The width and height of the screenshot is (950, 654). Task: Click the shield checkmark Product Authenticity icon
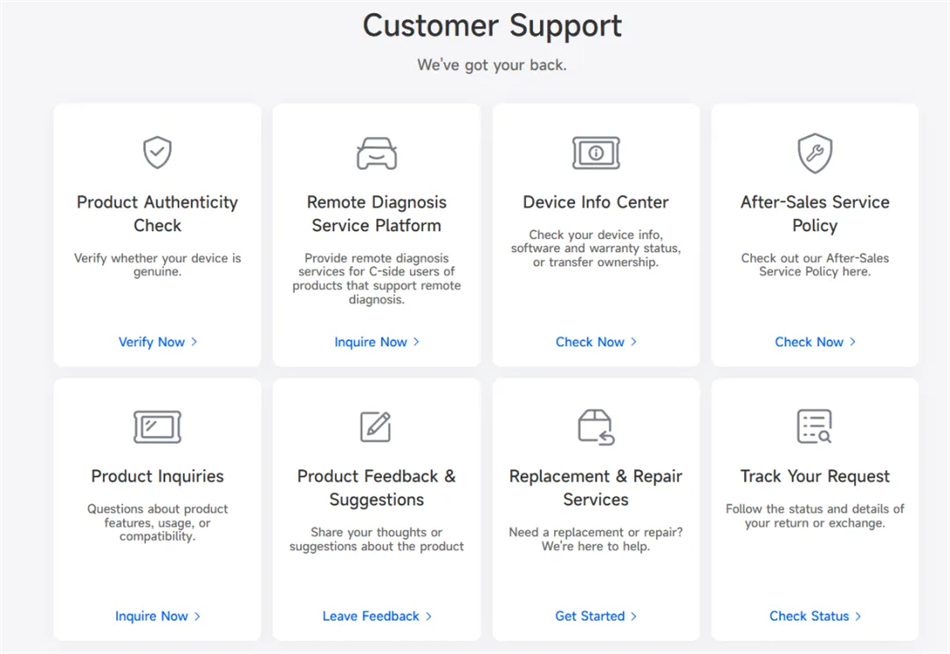coord(158,152)
